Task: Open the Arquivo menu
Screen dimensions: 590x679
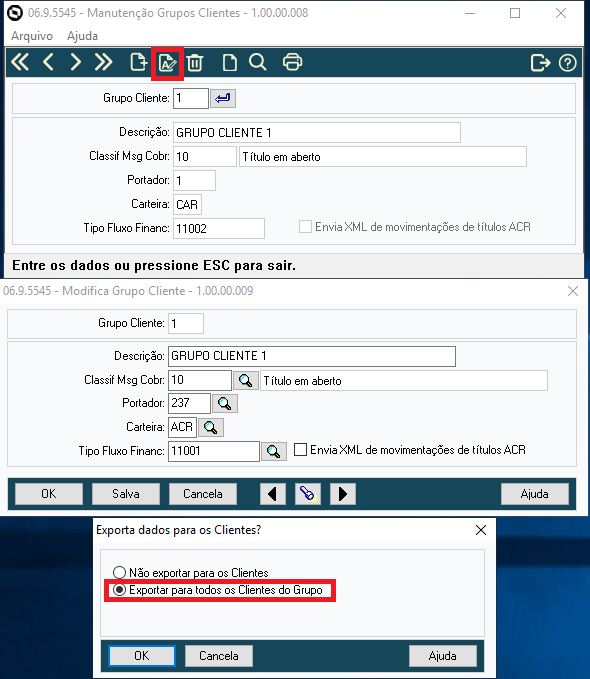Action: pos(32,36)
